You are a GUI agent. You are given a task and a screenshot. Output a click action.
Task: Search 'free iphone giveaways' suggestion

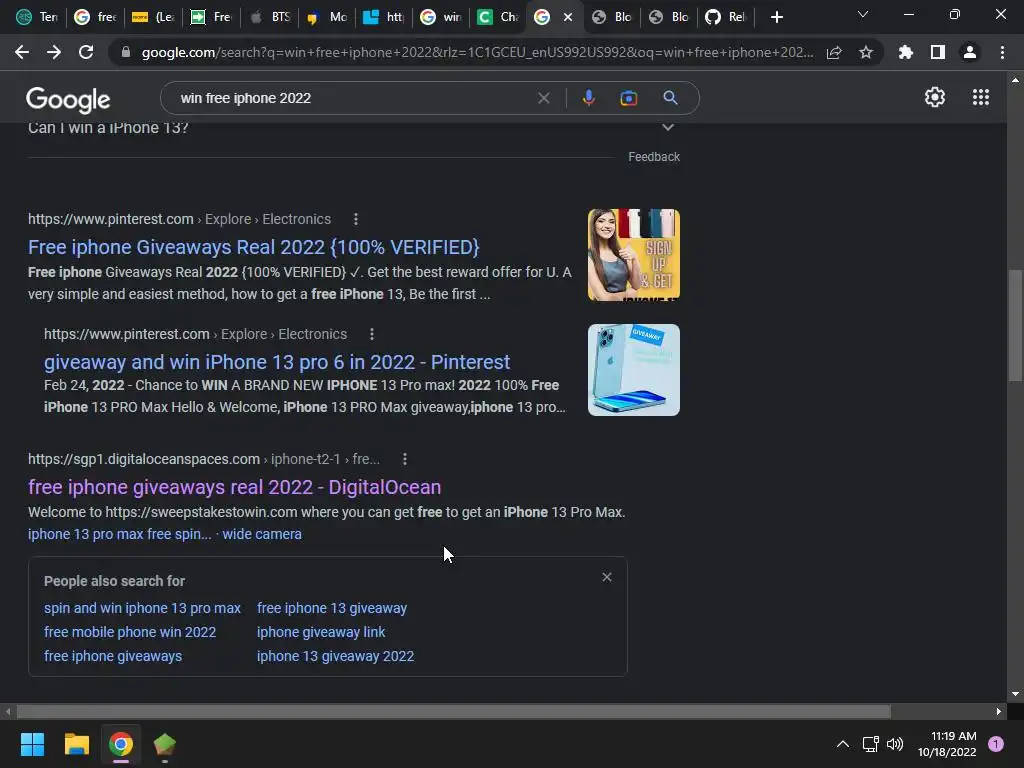pos(113,656)
